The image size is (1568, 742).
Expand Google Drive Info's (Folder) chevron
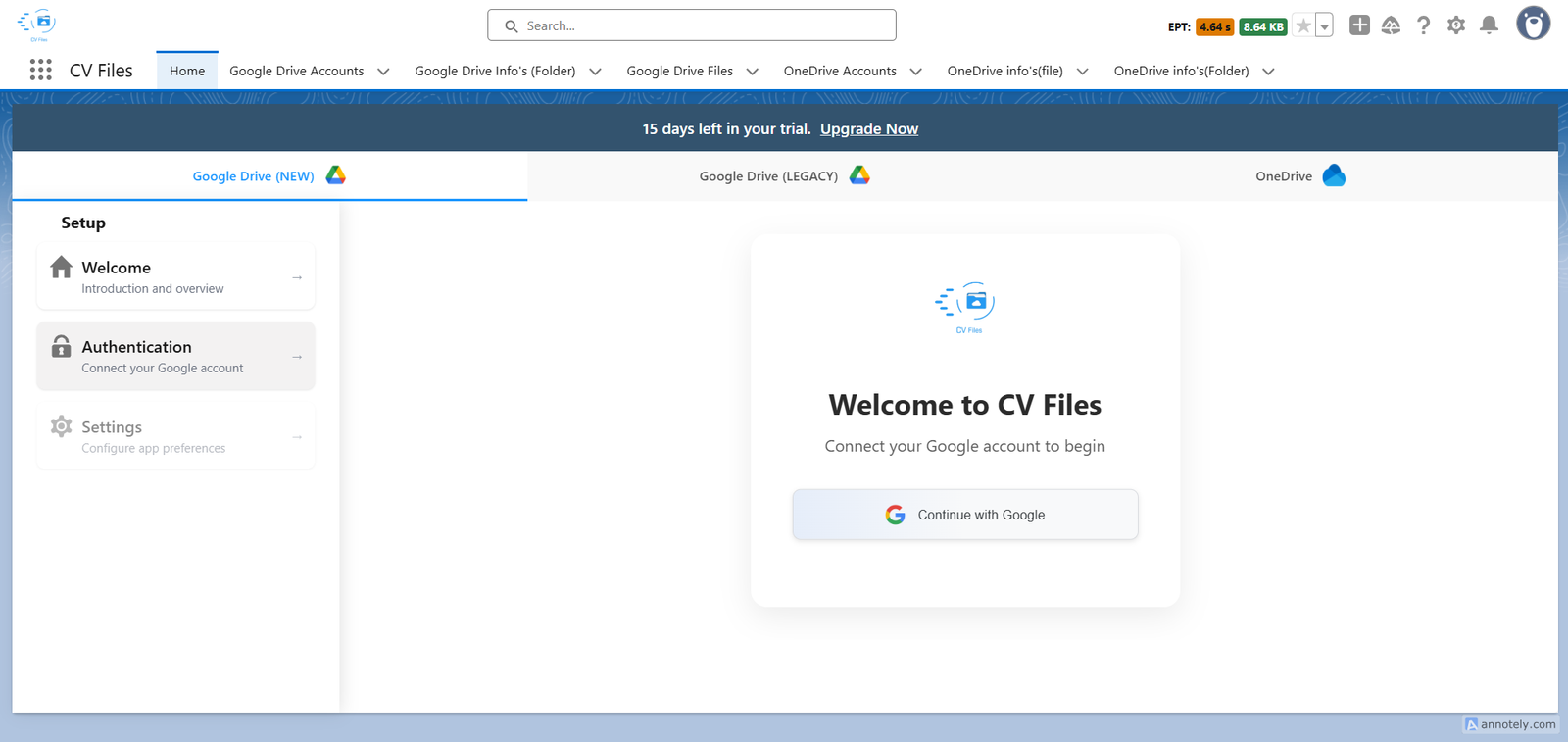(x=595, y=72)
